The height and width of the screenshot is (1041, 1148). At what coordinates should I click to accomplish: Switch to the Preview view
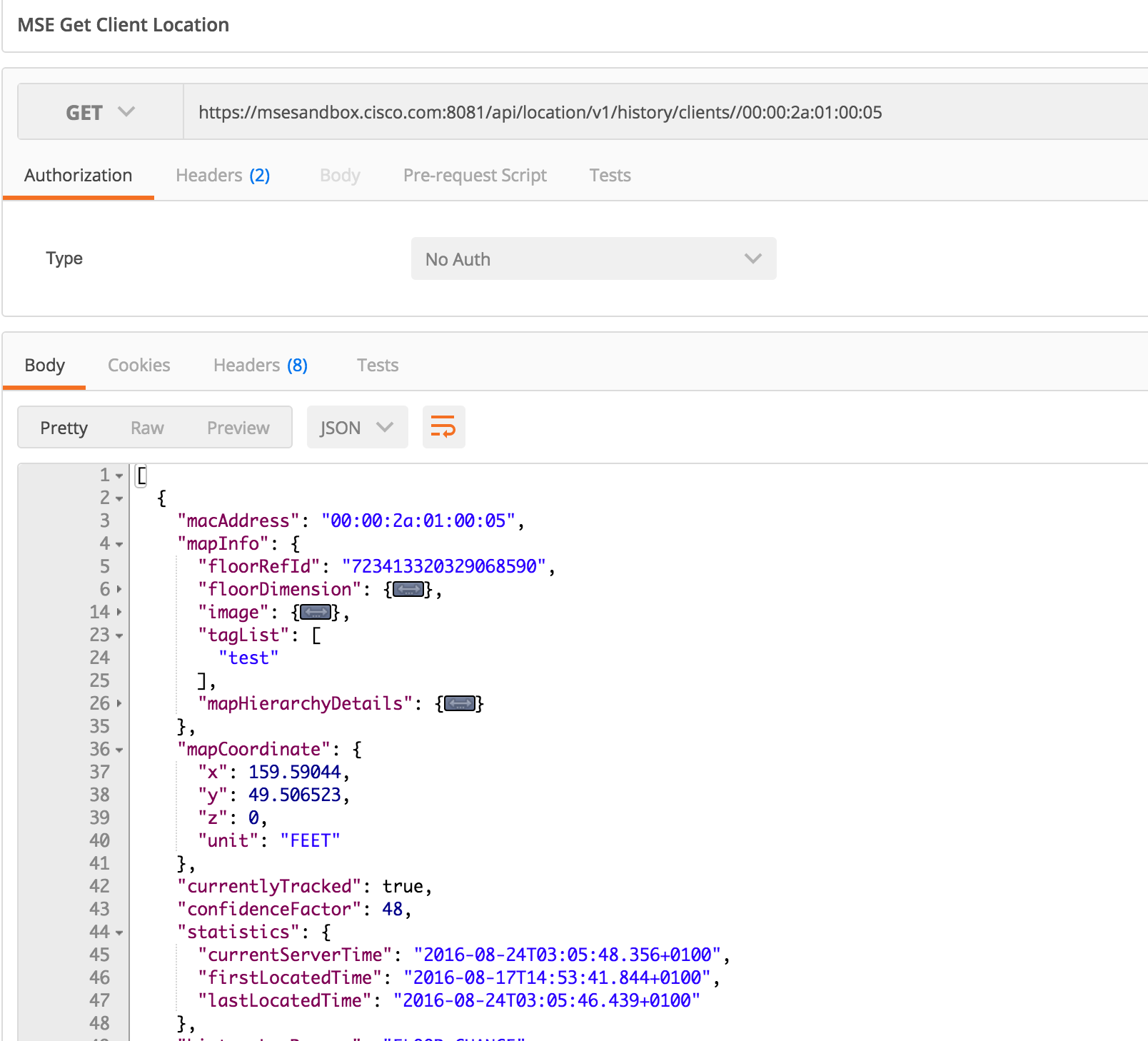point(238,428)
